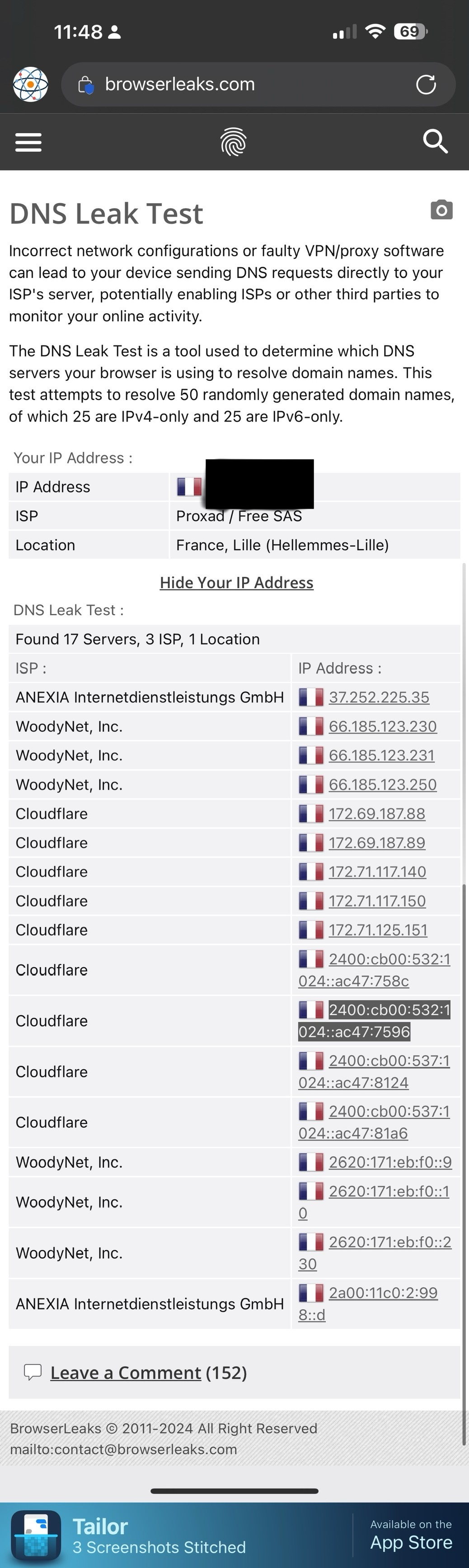This screenshot has width=469, height=1568.
Task: Open the site search magnifier
Action: tap(436, 142)
